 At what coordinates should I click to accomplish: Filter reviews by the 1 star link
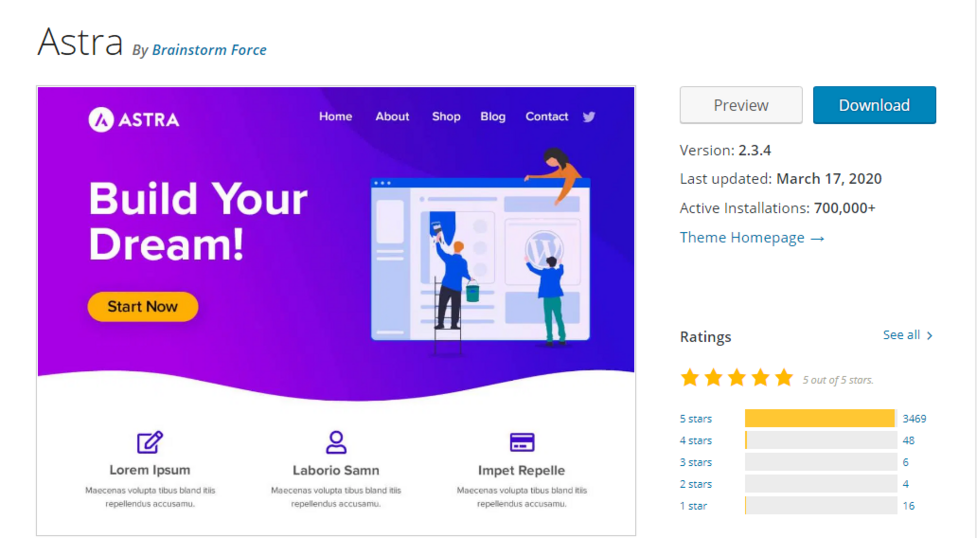tap(693, 506)
